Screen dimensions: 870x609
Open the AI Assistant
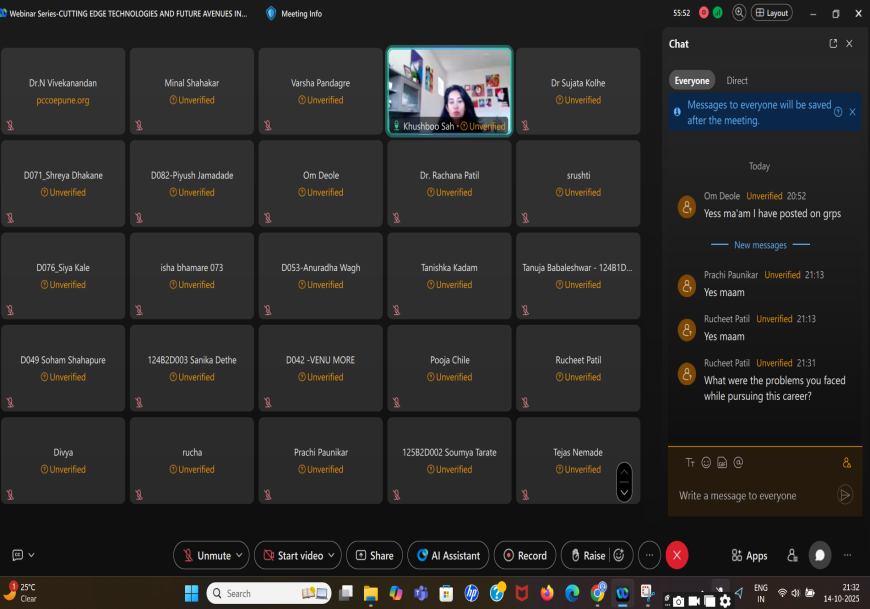point(448,555)
